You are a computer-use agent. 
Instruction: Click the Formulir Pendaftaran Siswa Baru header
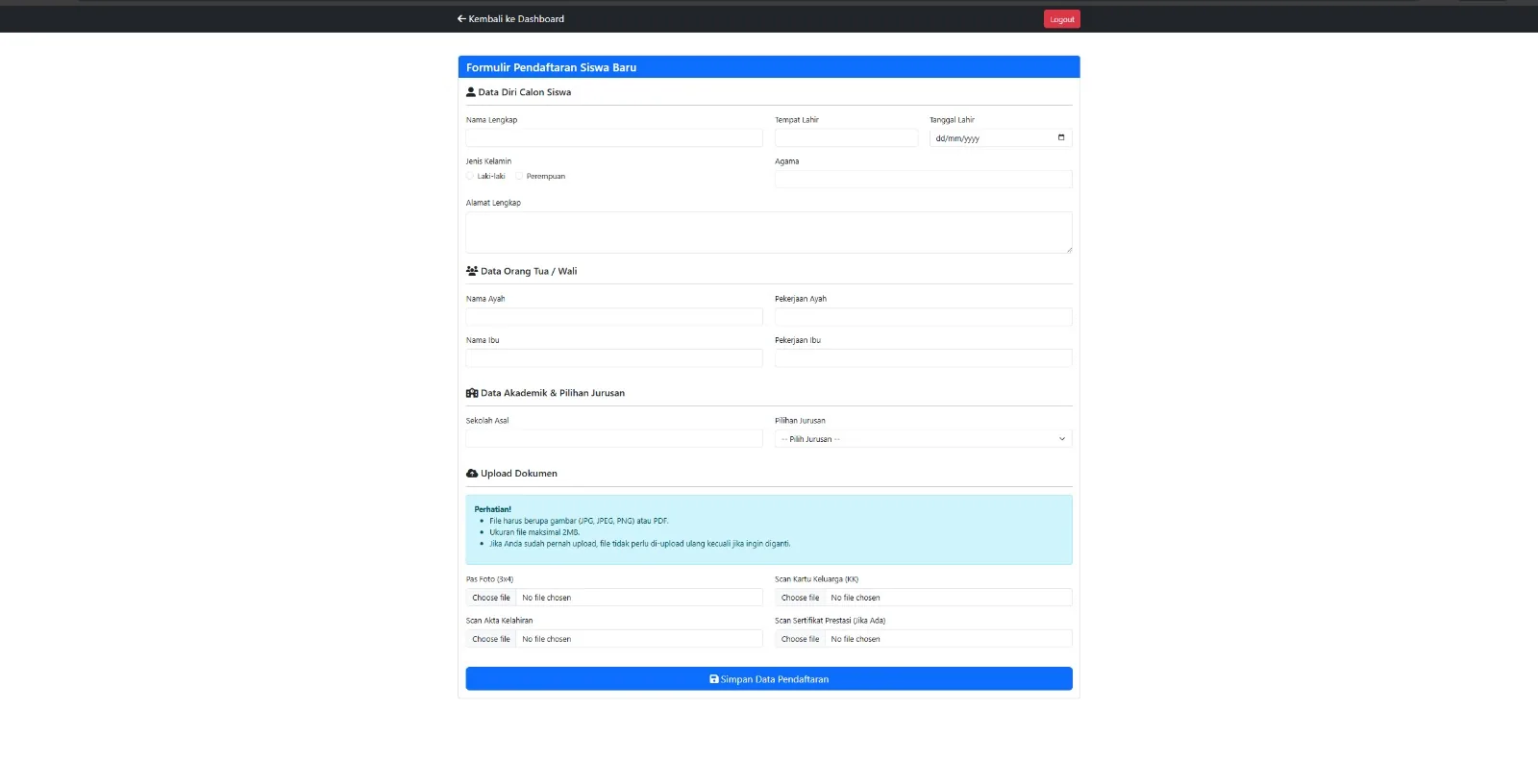click(x=769, y=67)
